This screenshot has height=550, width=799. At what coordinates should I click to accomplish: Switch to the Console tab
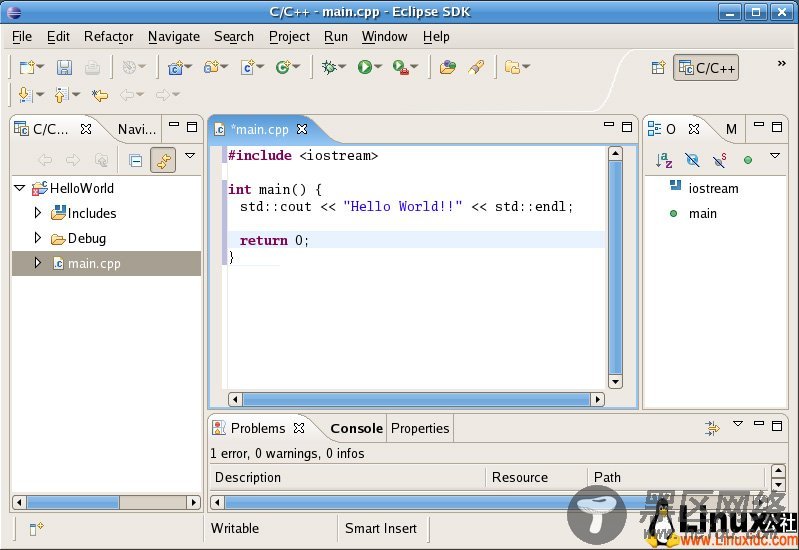(356, 428)
